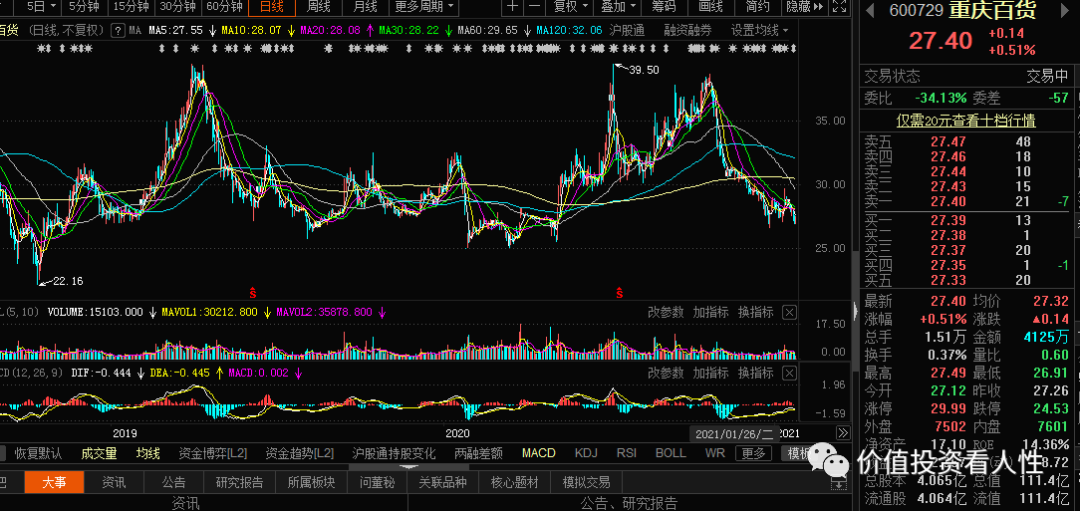The width and height of the screenshot is (1080, 511).
Task: Click the 画线 drawing tool button
Action: [x=711, y=7]
